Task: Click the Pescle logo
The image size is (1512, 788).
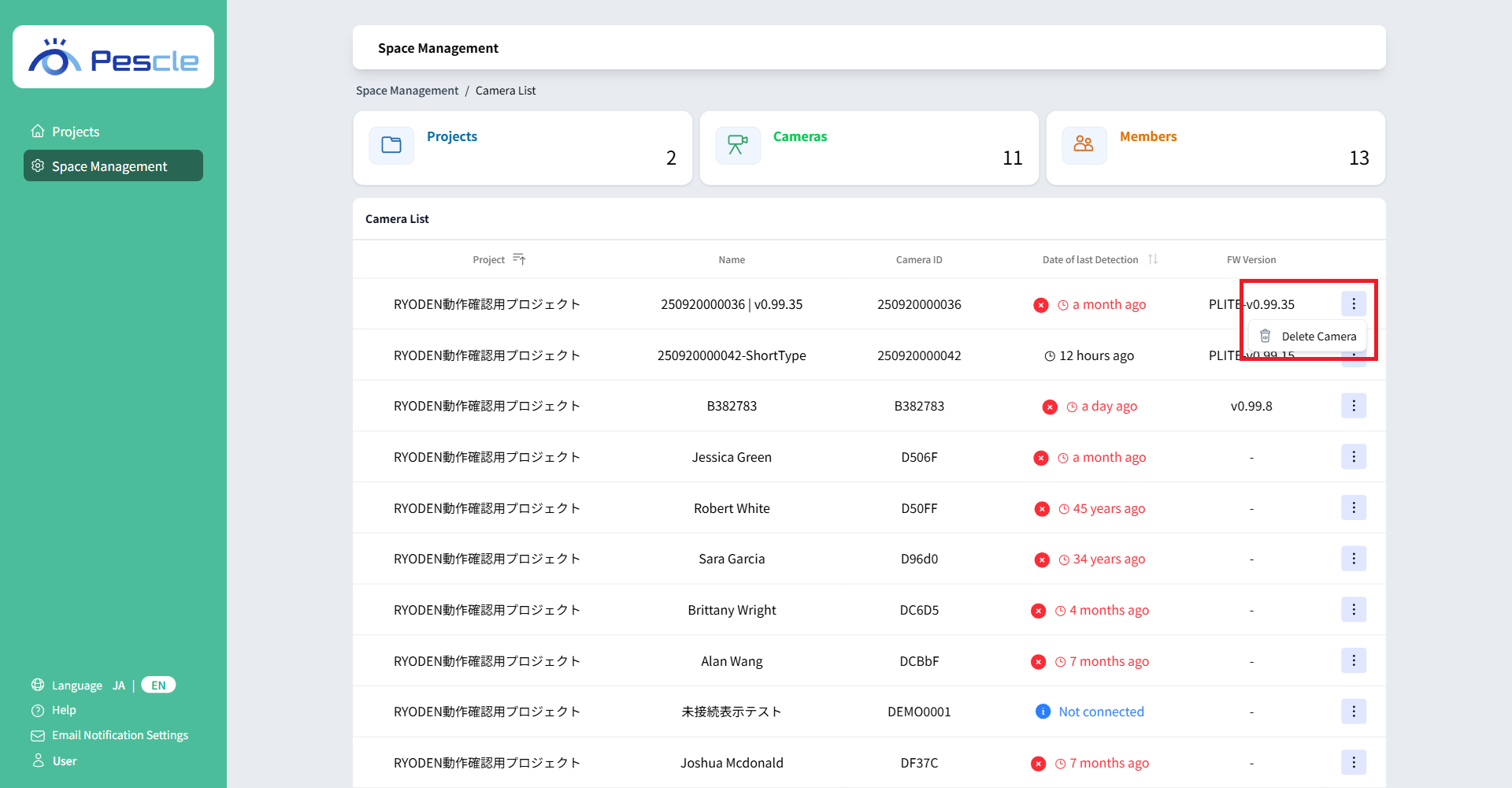Action: (113, 58)
